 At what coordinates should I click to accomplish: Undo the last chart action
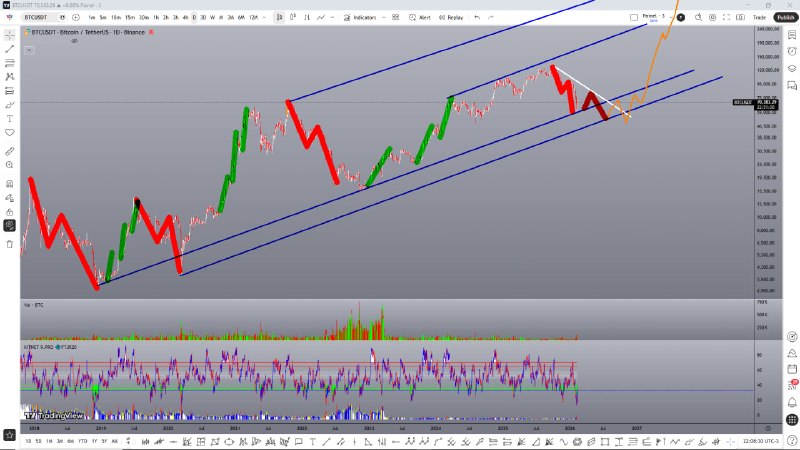[477, 17]
